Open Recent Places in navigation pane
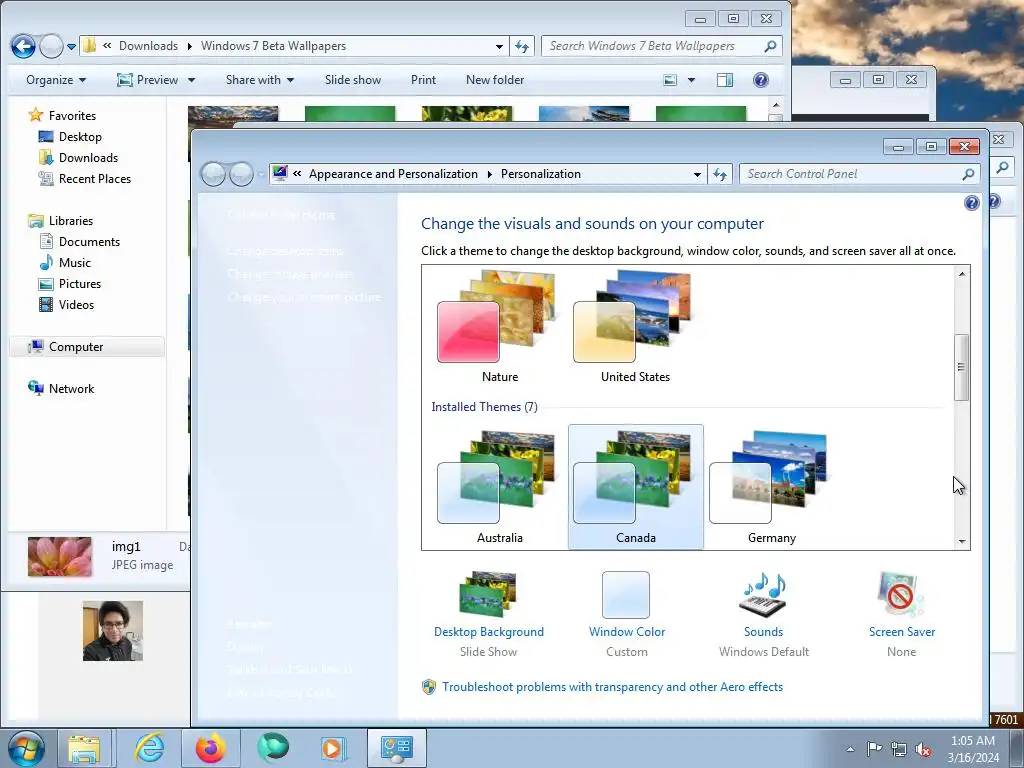1024x768 pixels. (95, 179)
